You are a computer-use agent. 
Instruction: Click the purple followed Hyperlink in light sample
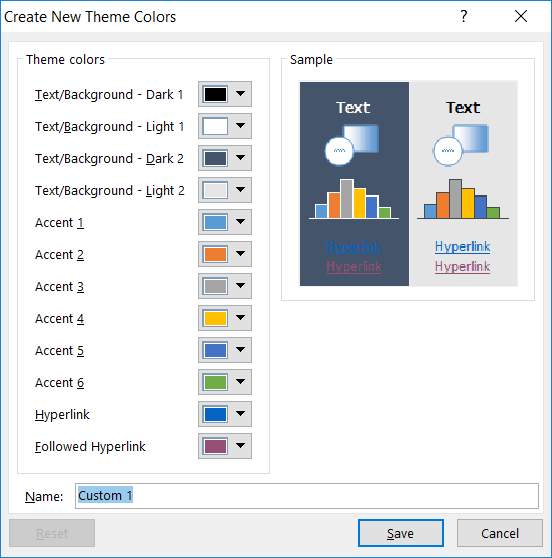[x=463, y=267]
